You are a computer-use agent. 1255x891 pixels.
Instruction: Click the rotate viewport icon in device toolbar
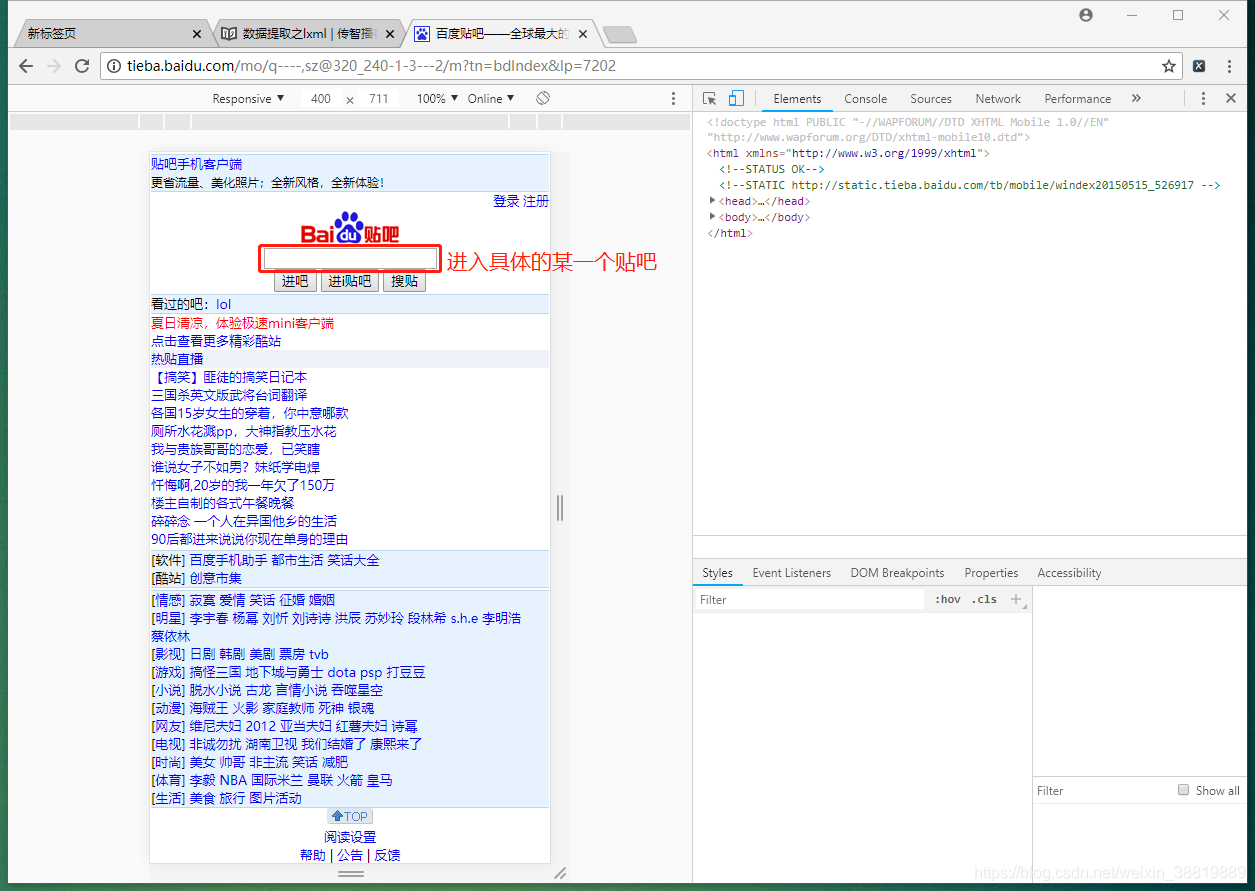pos(543,98)
